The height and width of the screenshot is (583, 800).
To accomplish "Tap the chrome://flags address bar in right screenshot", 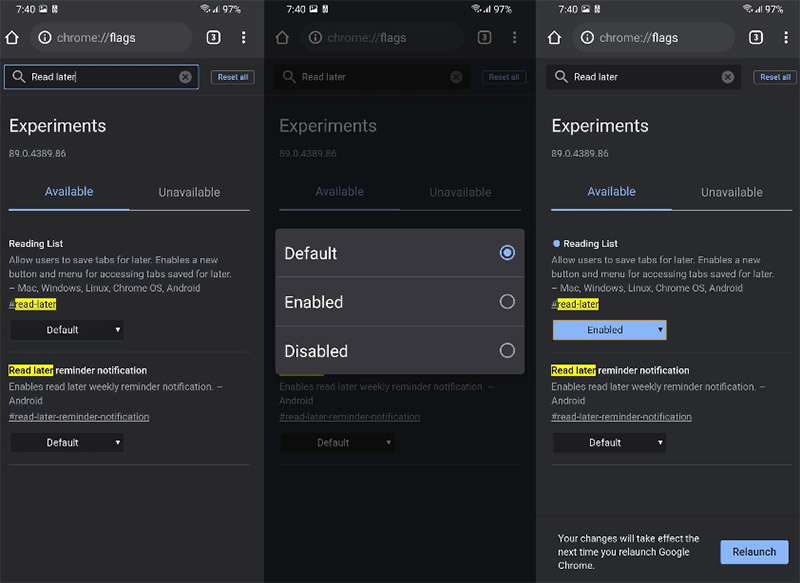I will (654, 37).
